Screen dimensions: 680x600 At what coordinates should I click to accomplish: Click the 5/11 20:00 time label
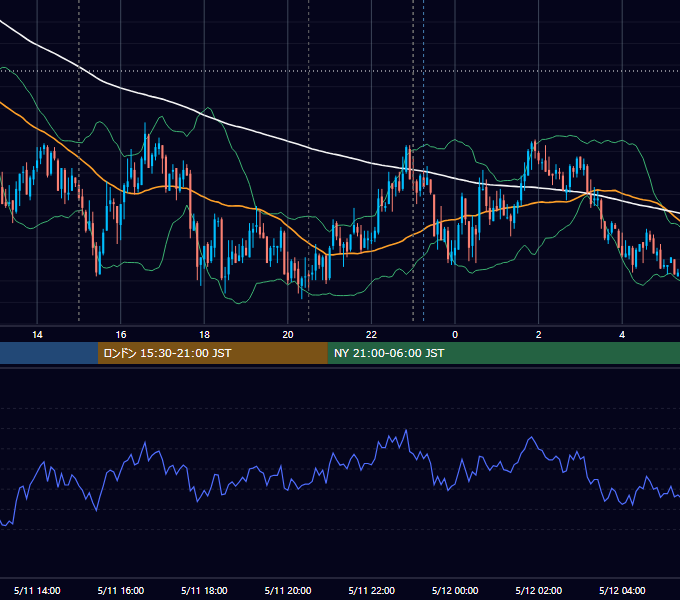[288, 590]
